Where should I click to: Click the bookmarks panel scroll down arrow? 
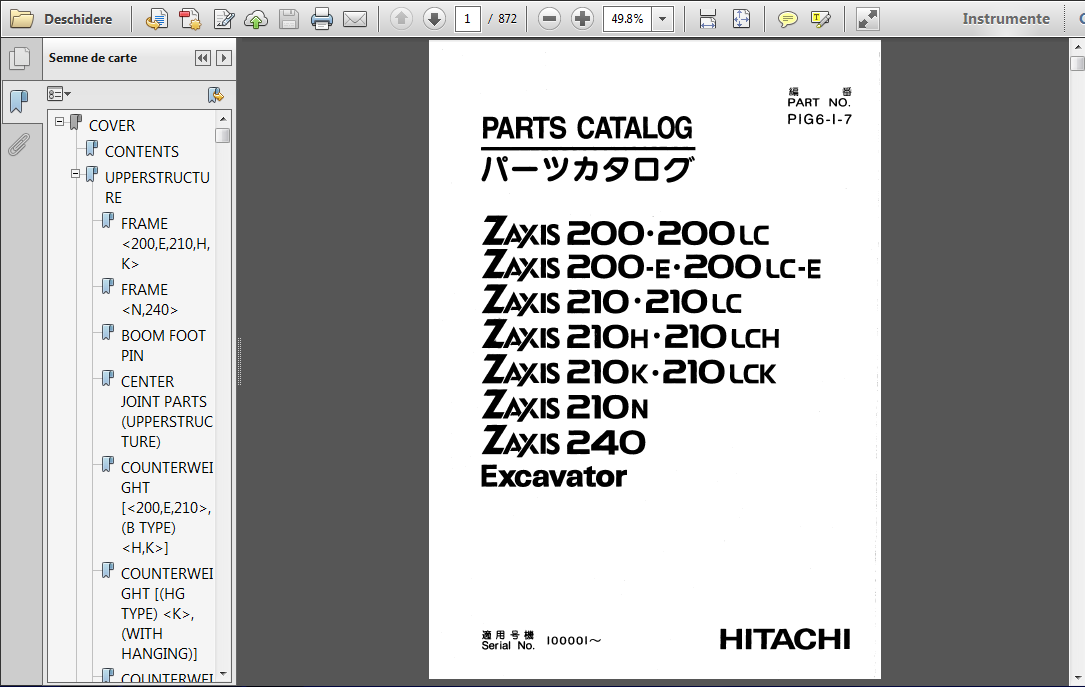tap(223, 674)
